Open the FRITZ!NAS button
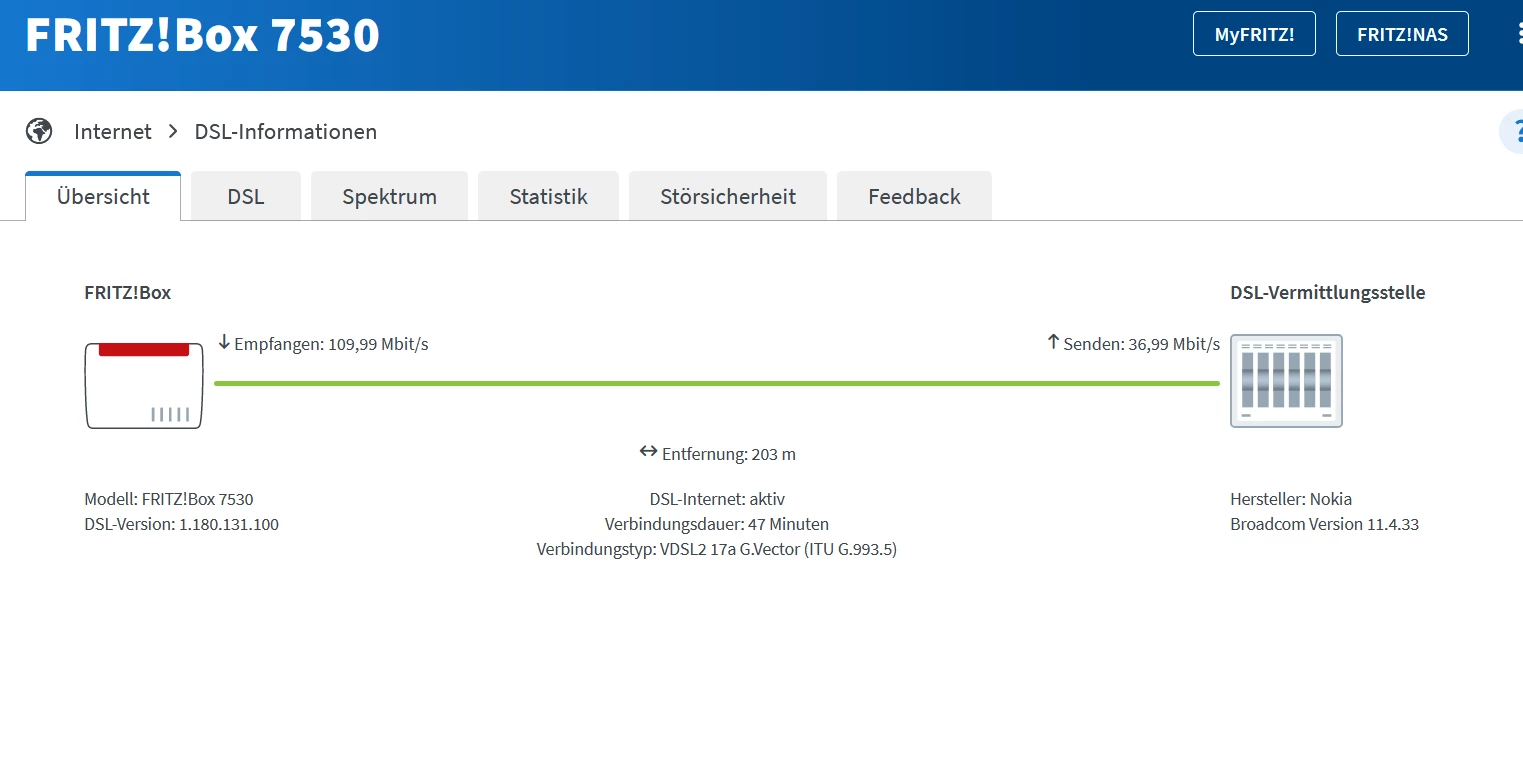 point(1402,34)
